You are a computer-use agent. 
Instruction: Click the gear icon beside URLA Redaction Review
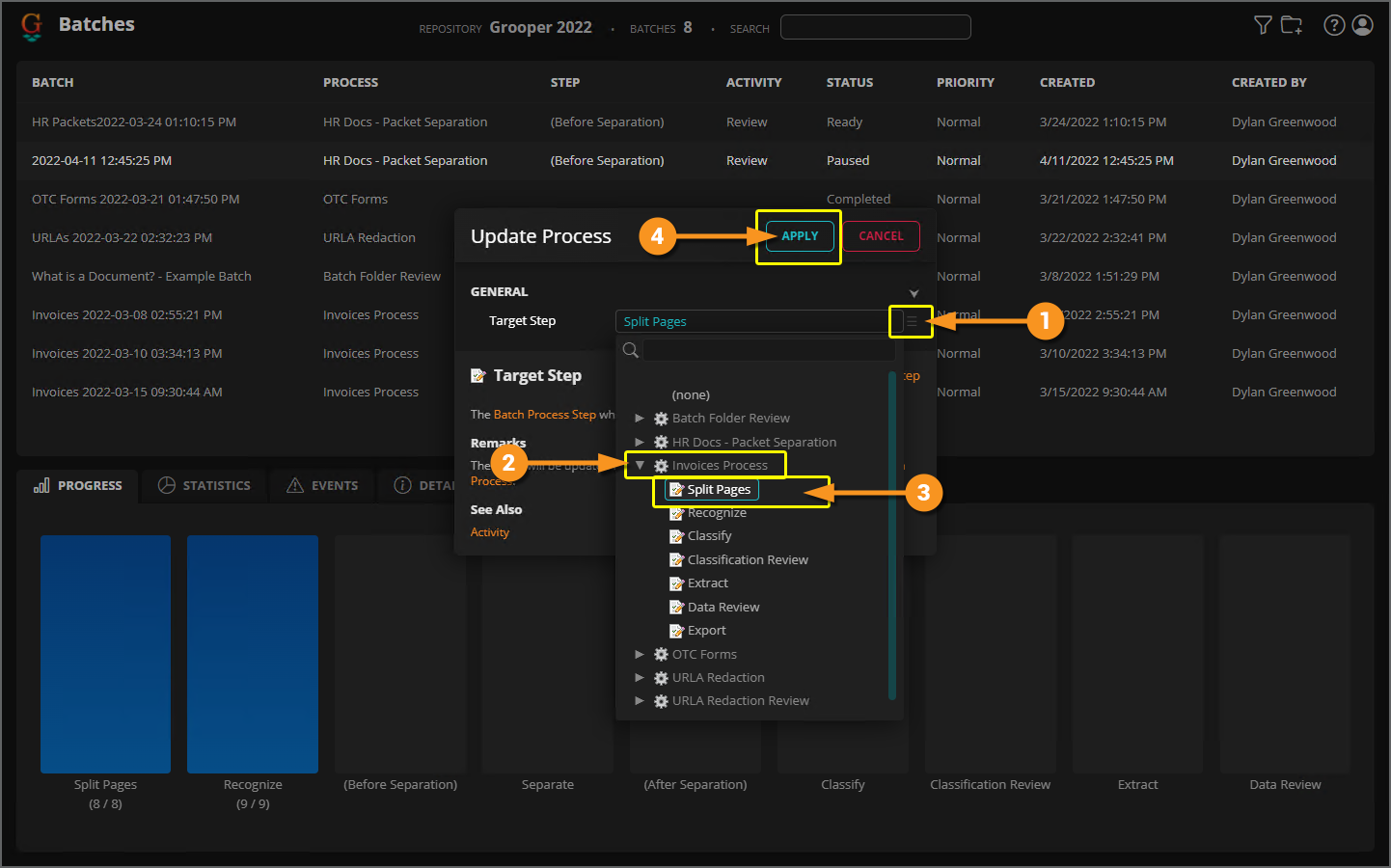[661, 701]
